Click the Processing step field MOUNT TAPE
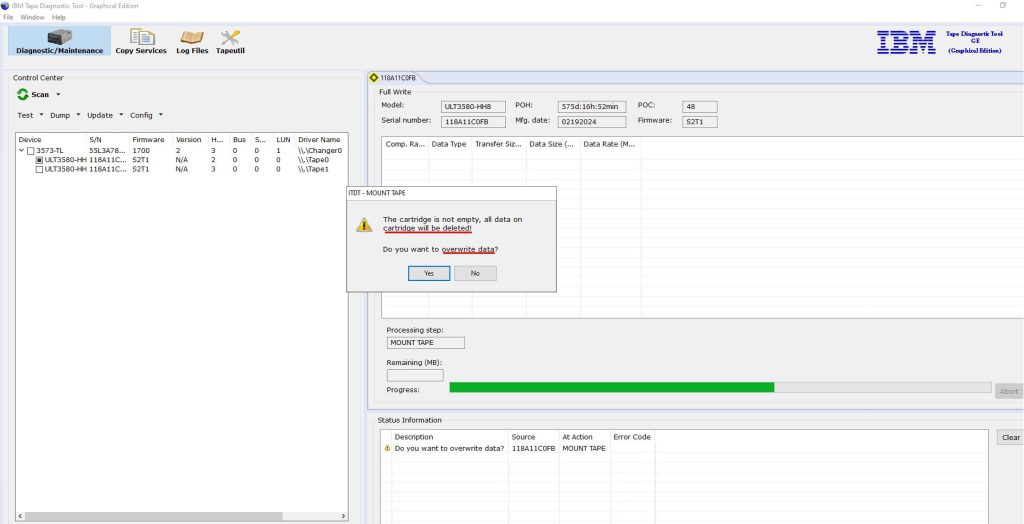The image size is (1024, 524). 426,342
